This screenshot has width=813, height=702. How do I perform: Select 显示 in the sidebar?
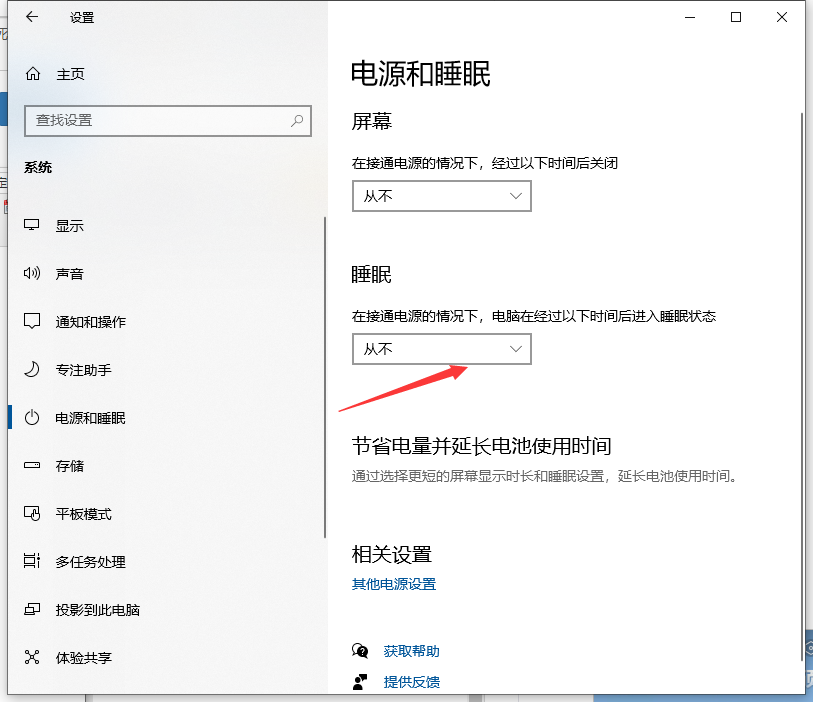69,226
